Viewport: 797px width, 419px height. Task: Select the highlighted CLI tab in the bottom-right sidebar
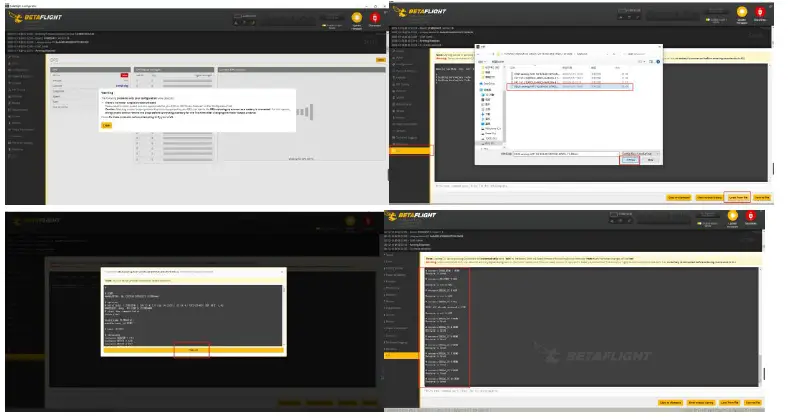tap(402, 355)
